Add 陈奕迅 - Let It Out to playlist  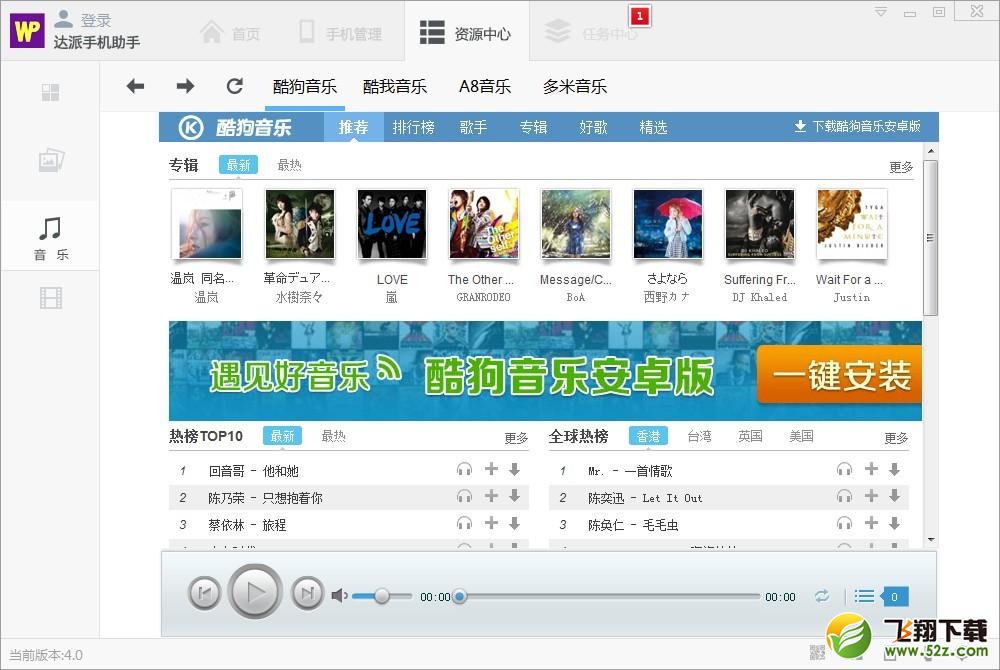coord(871,496)
